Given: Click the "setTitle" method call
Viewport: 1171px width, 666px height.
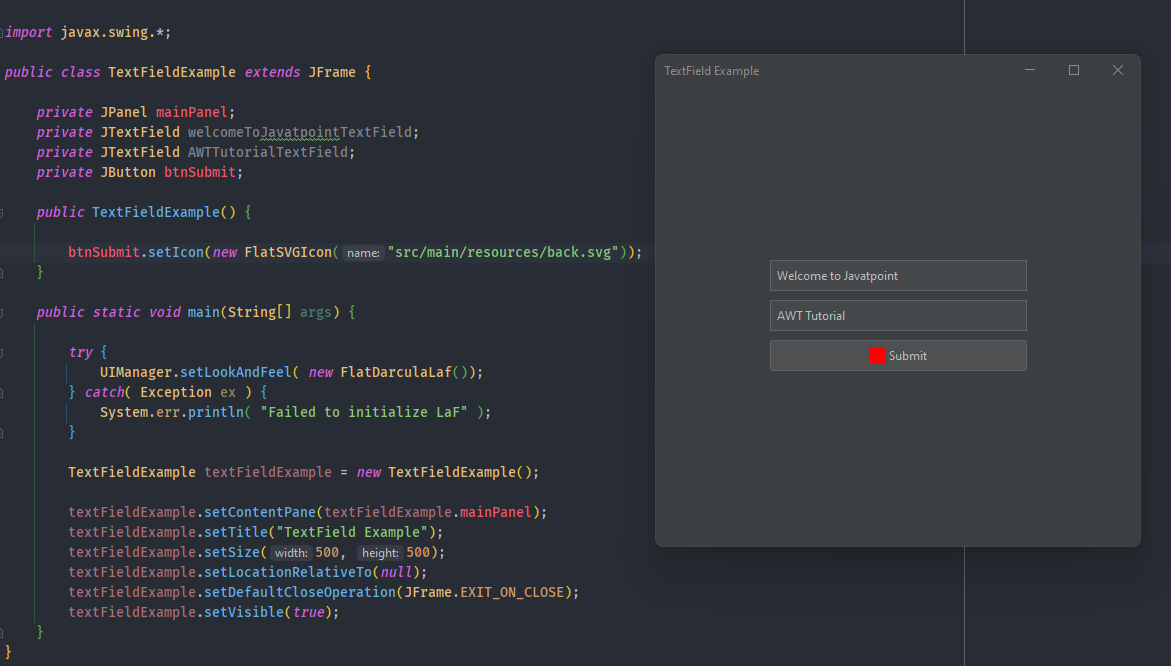Looking at the screenshot, I should tap(236, 532).
